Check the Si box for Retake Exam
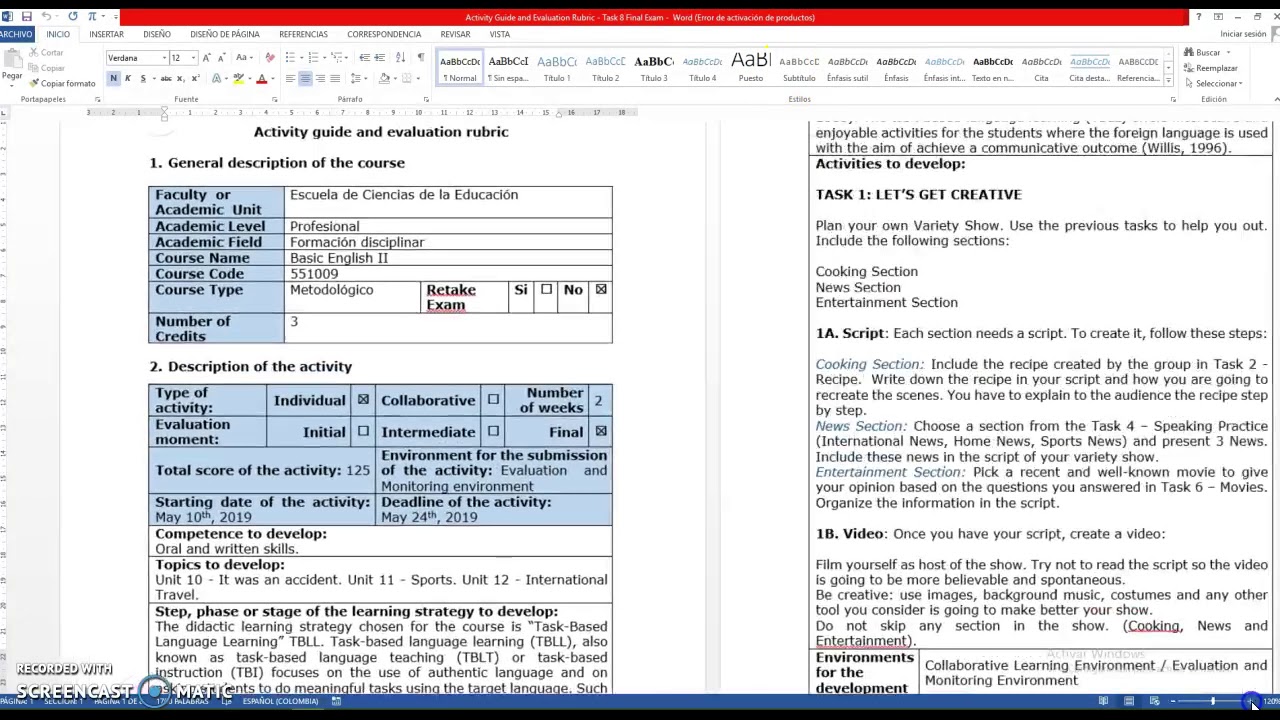 pyautogui.click(x=546, y=290)
